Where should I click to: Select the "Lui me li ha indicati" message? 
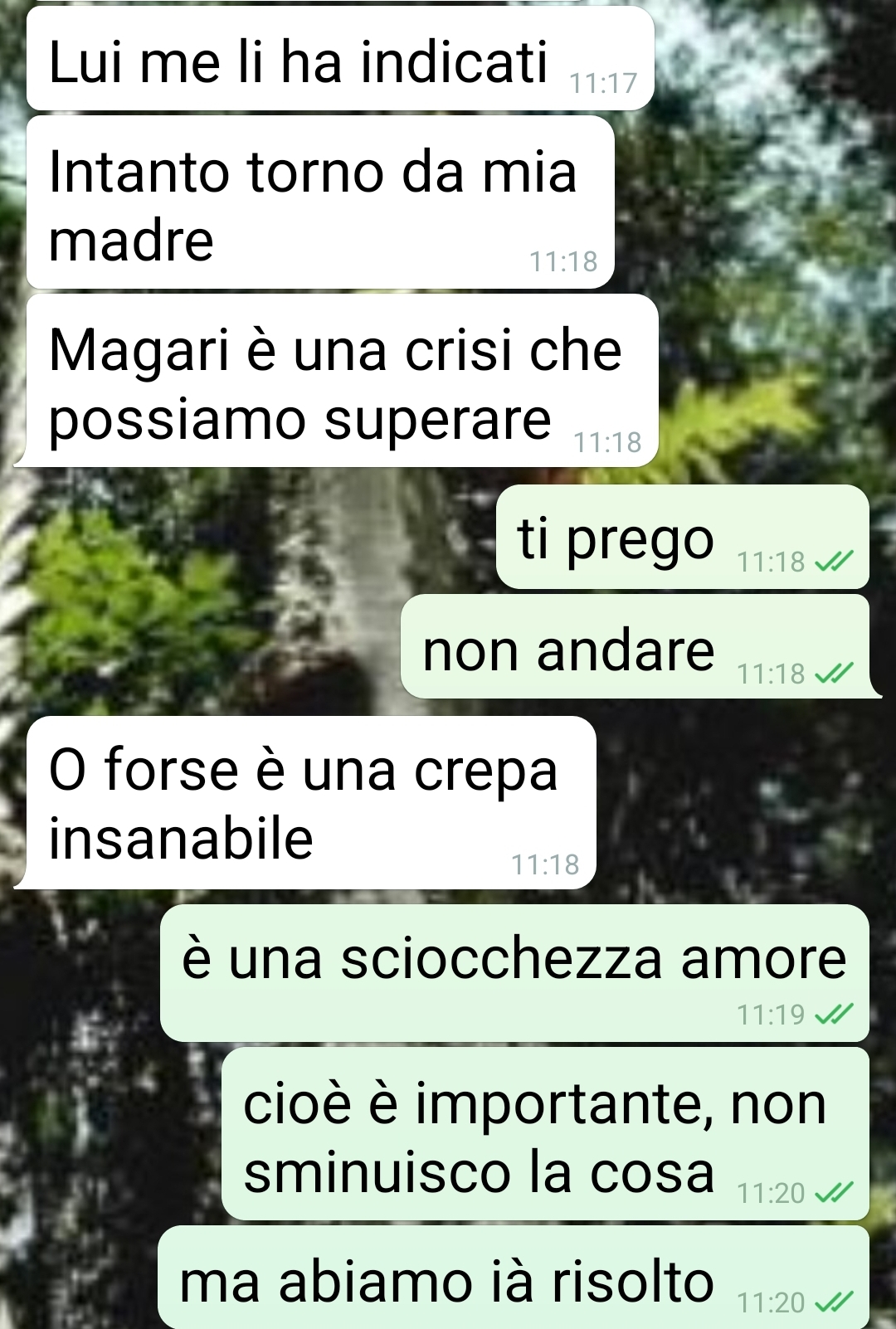click(x=340, y=59)
